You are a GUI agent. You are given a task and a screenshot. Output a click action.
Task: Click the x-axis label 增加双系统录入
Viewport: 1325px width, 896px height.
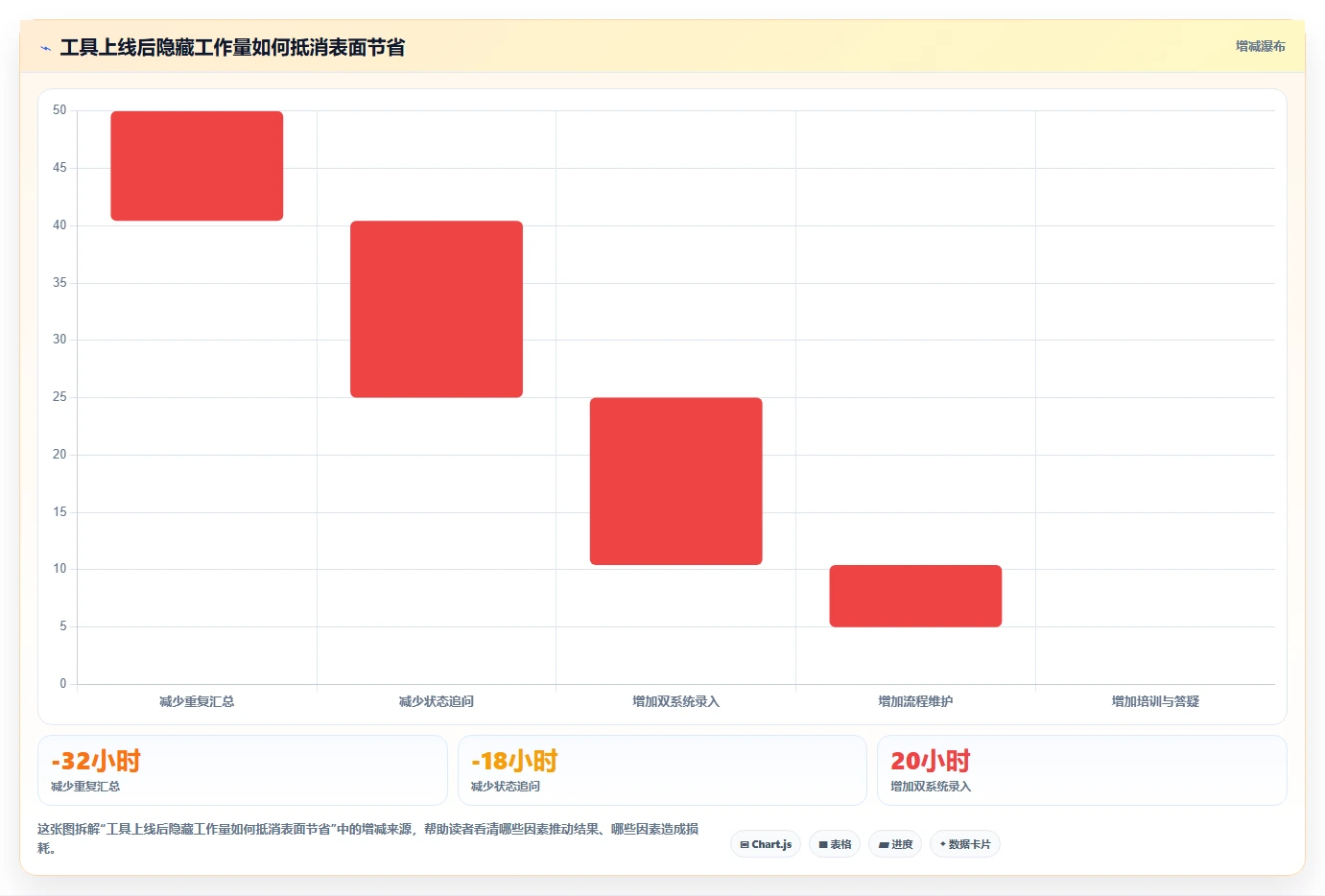(676, 701)
